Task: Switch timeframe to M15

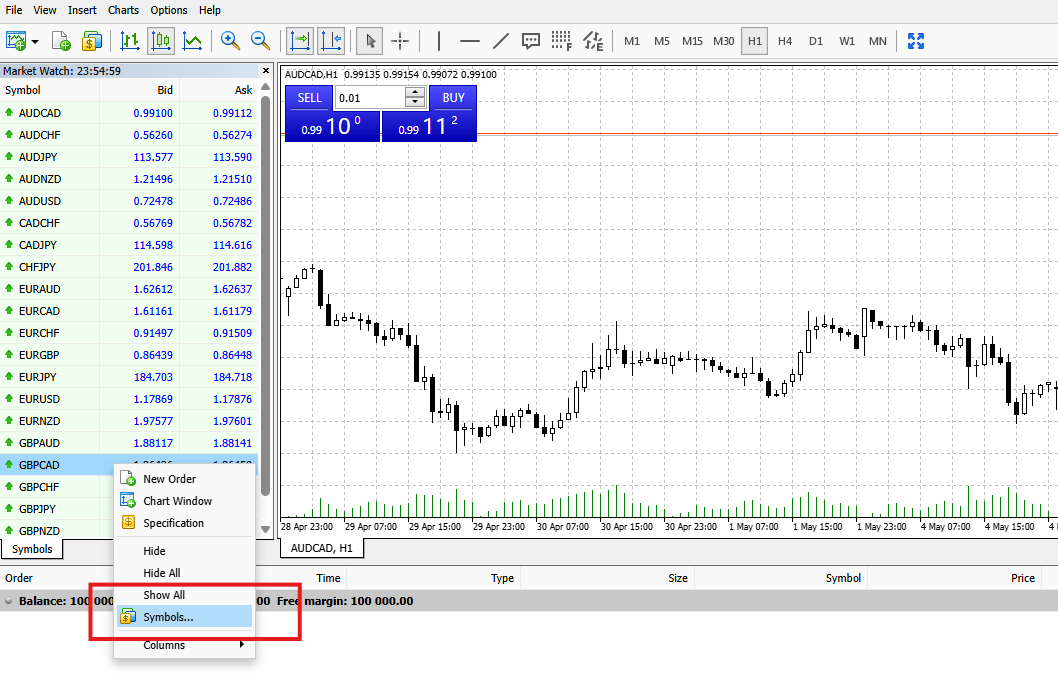Action: pos(692,41)
